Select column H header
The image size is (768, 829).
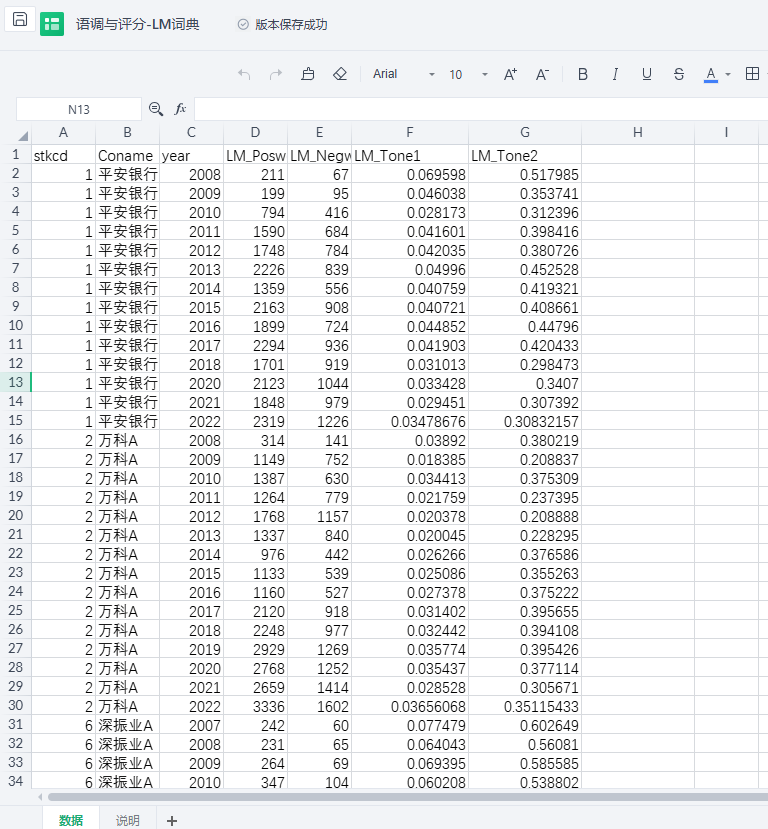coord(638,133)
